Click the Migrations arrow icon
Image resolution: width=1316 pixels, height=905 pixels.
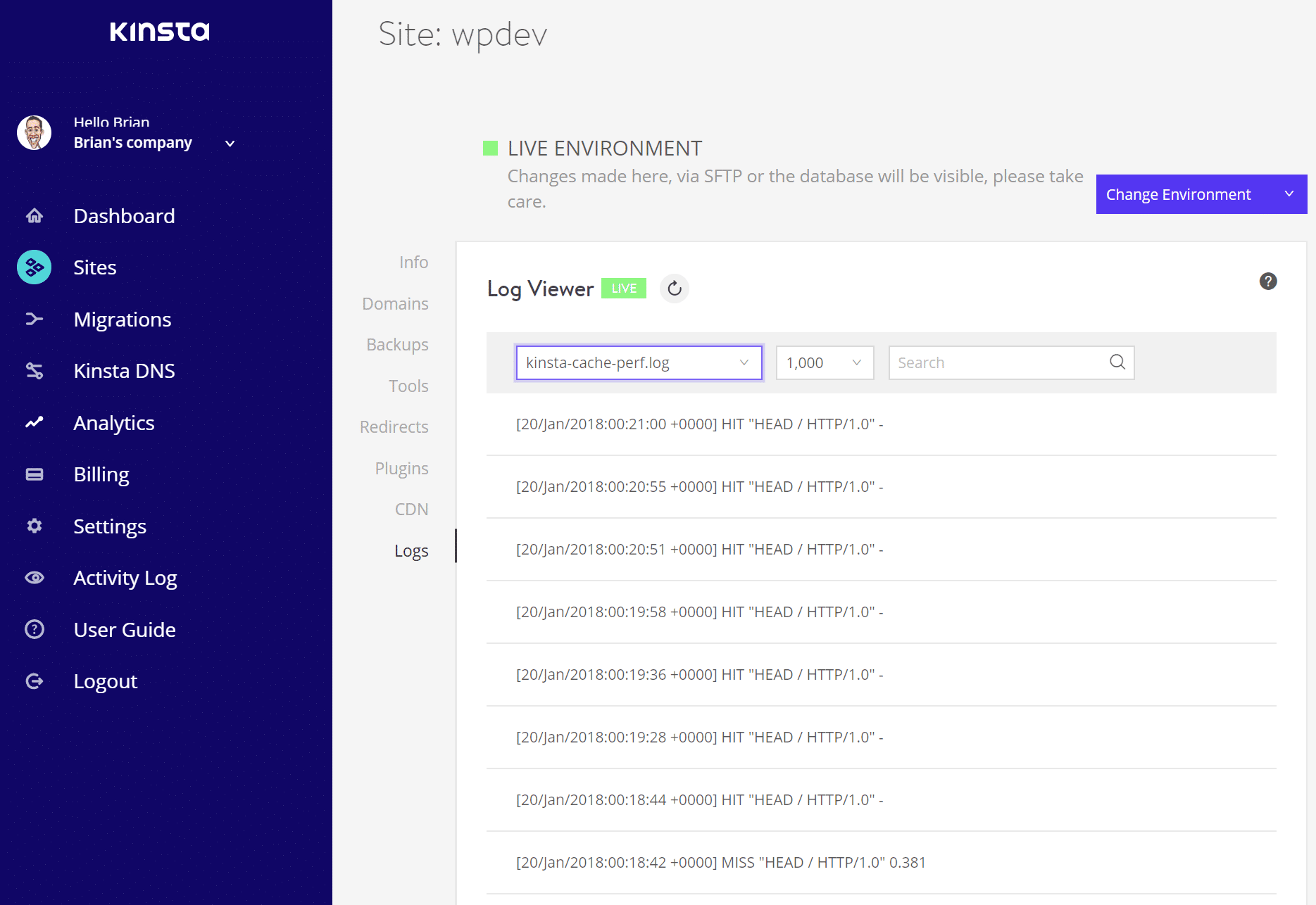35,319
